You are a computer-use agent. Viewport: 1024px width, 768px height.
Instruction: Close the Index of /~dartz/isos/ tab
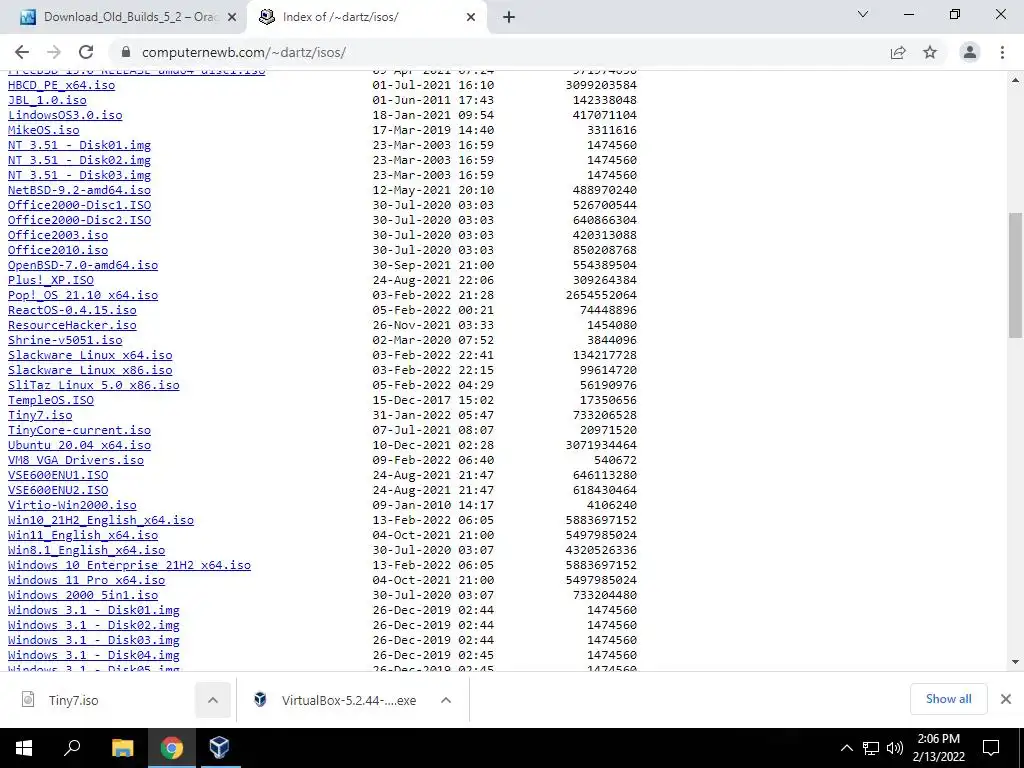[471, 17]
